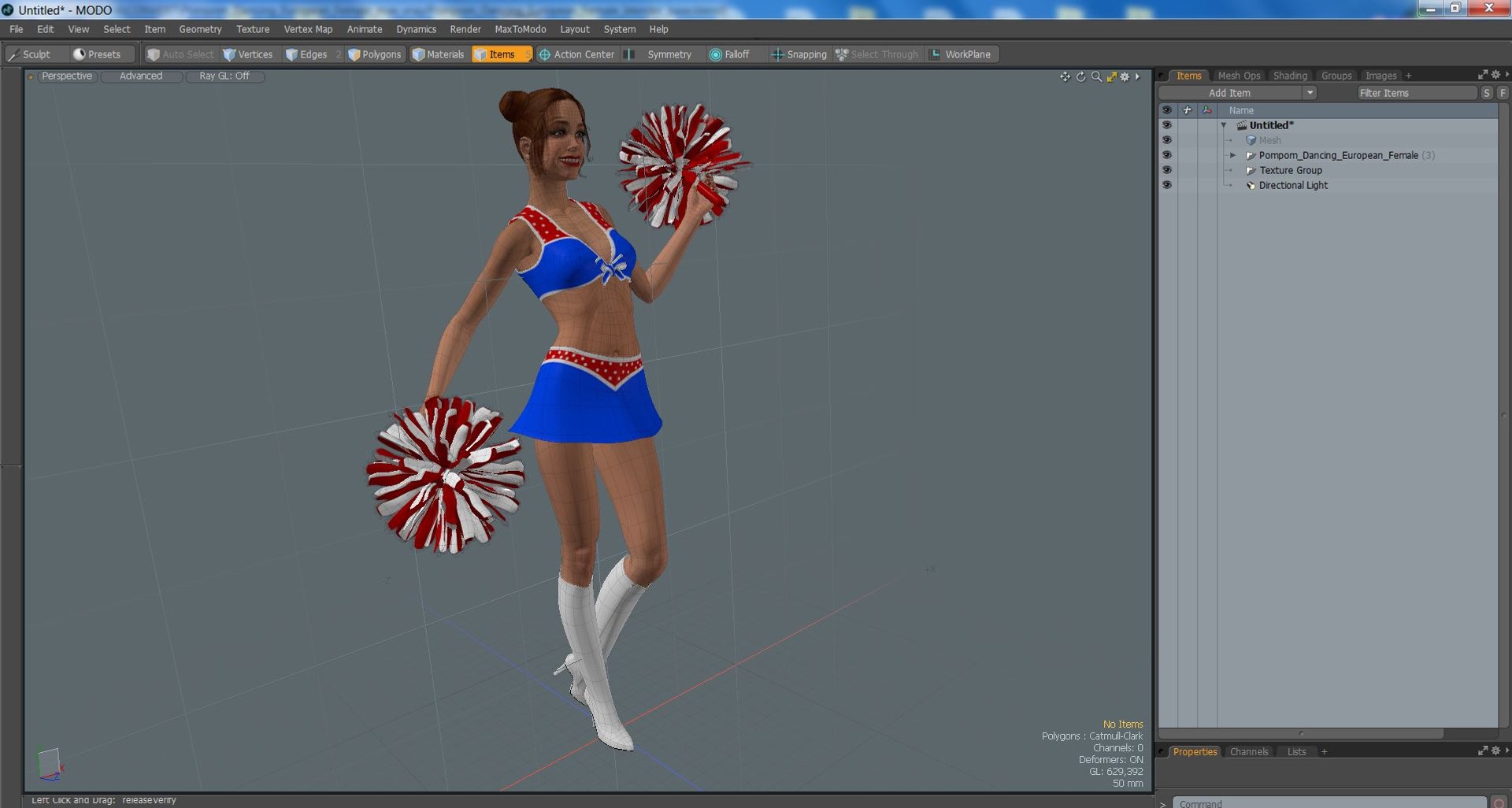Maximize the Items panel with expand icon
Viewport: 1512px width, 808px height.
tap(1483, 75)
